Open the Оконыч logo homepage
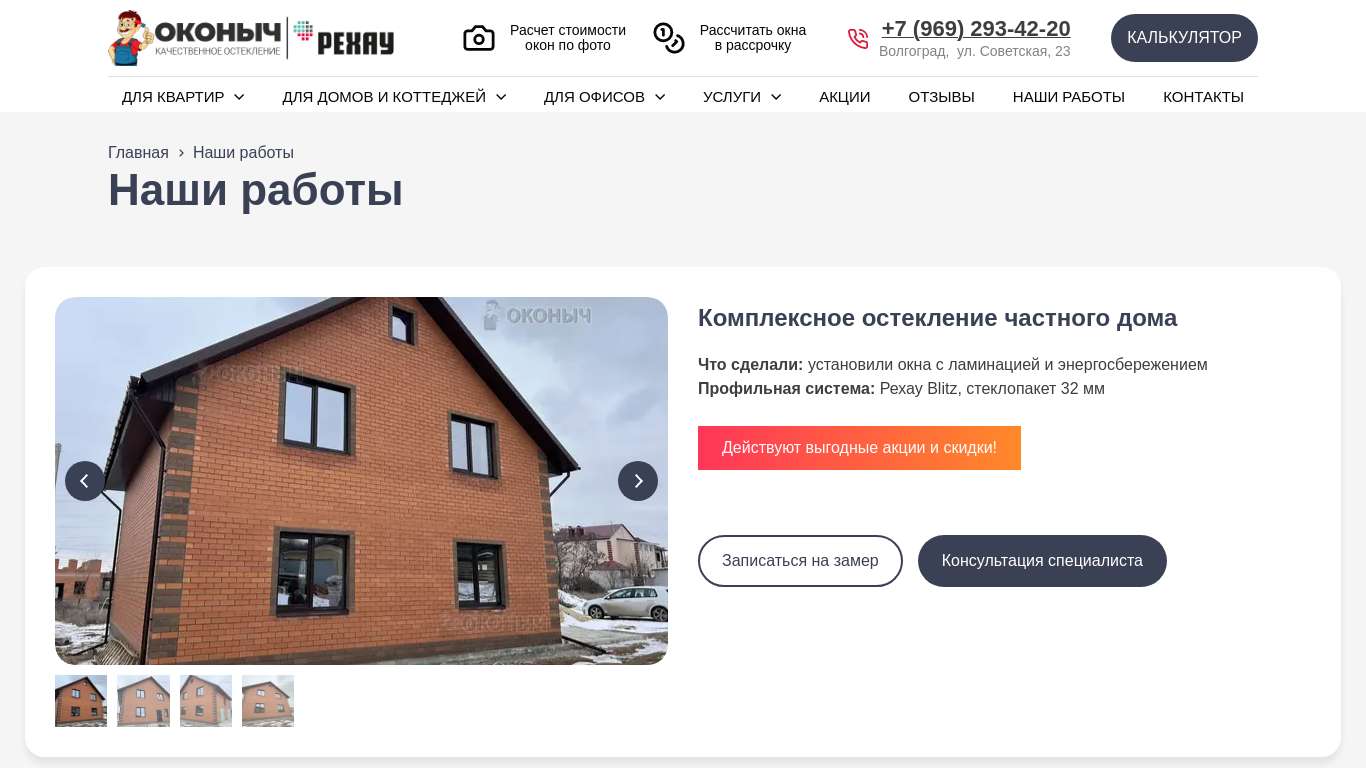The image size is (1366, 768). [195, 38]
